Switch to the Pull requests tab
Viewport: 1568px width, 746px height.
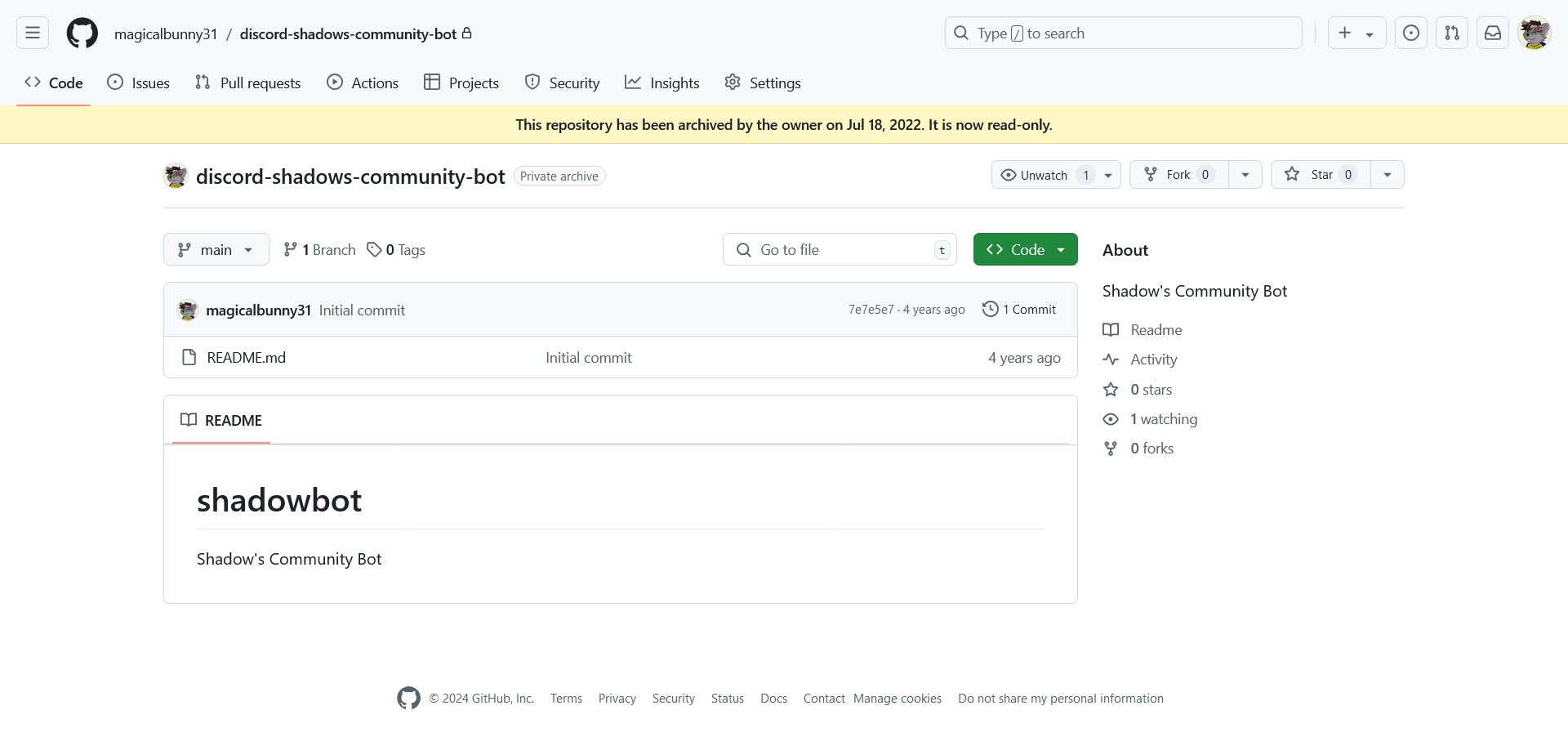tap(248, 83)
